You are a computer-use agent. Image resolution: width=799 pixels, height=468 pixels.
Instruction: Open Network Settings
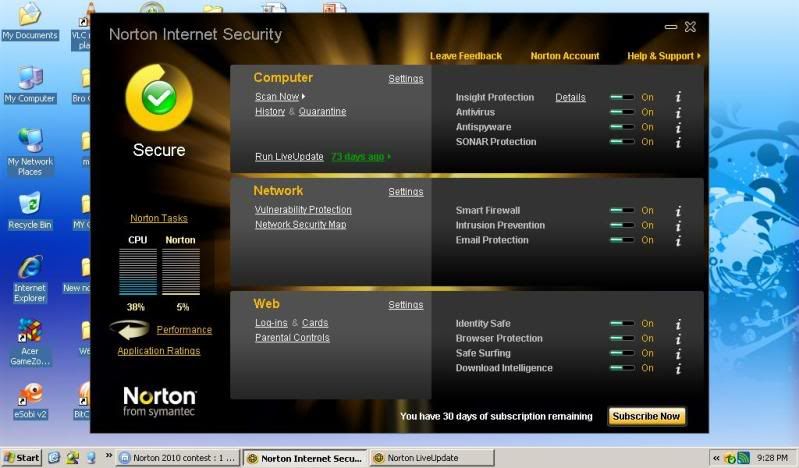406,192
